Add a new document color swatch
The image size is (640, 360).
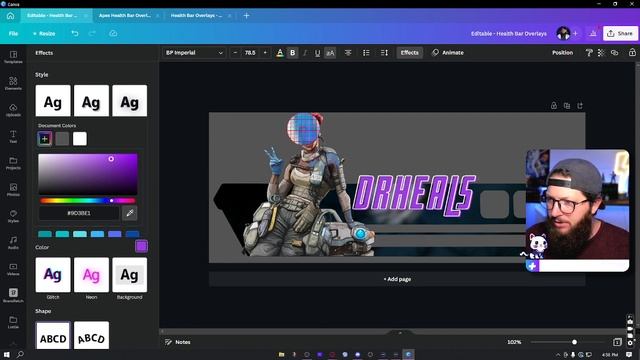pyautogui.click(x=44, y=139)
